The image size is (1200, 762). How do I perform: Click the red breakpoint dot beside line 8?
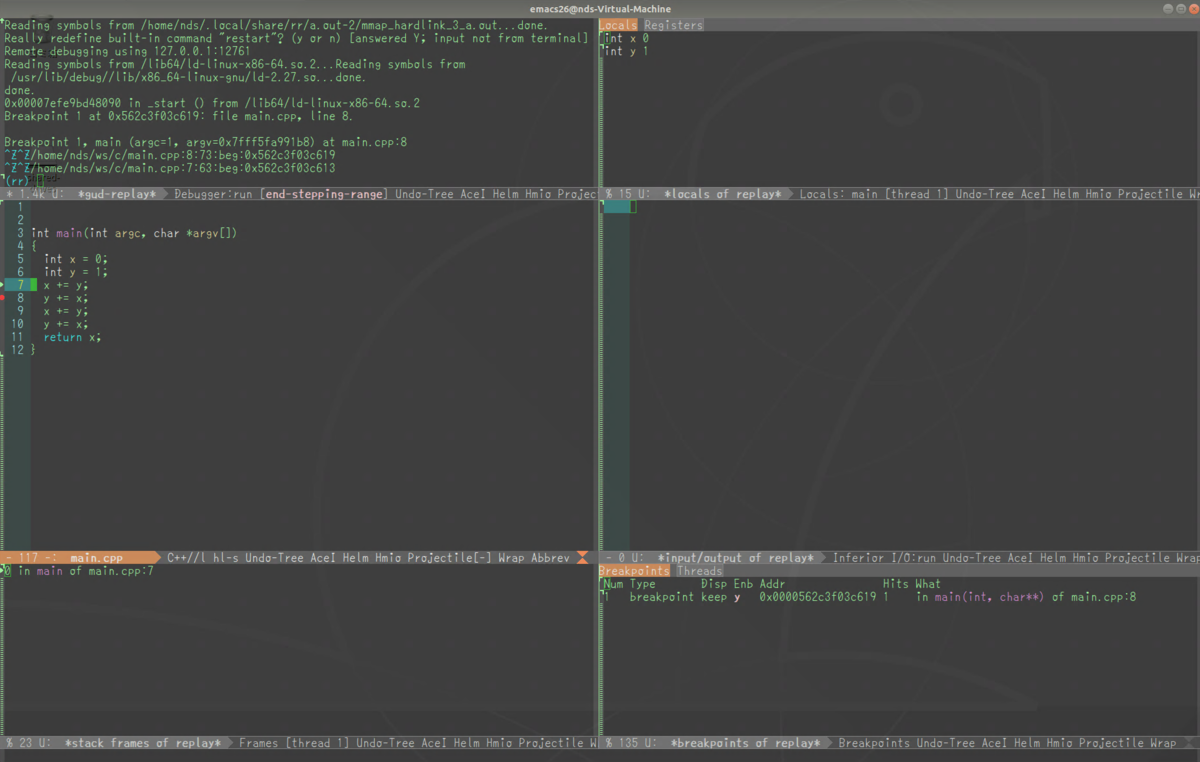click(2, 298)
